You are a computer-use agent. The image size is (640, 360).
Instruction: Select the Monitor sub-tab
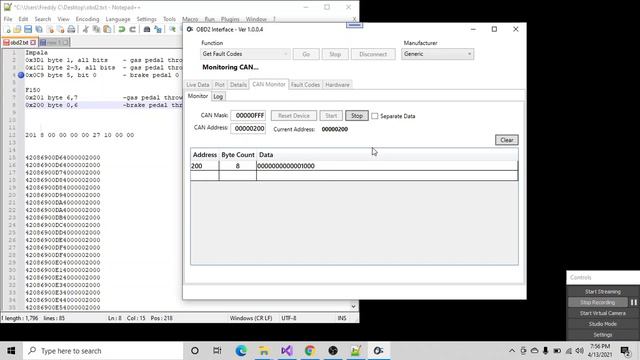pyautogui.click(x=198, y=96)
